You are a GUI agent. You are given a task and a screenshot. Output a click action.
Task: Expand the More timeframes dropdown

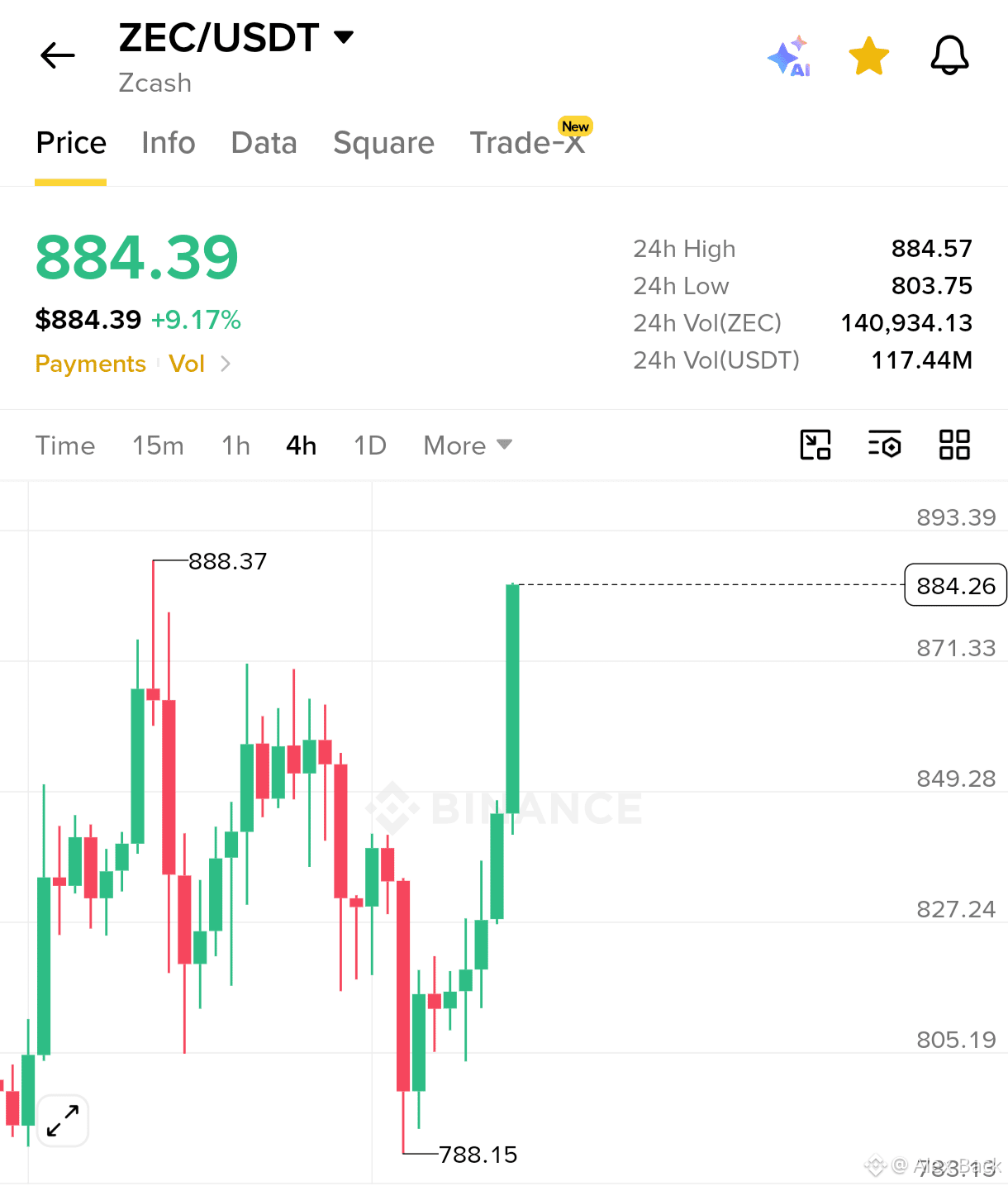[468, 445]
